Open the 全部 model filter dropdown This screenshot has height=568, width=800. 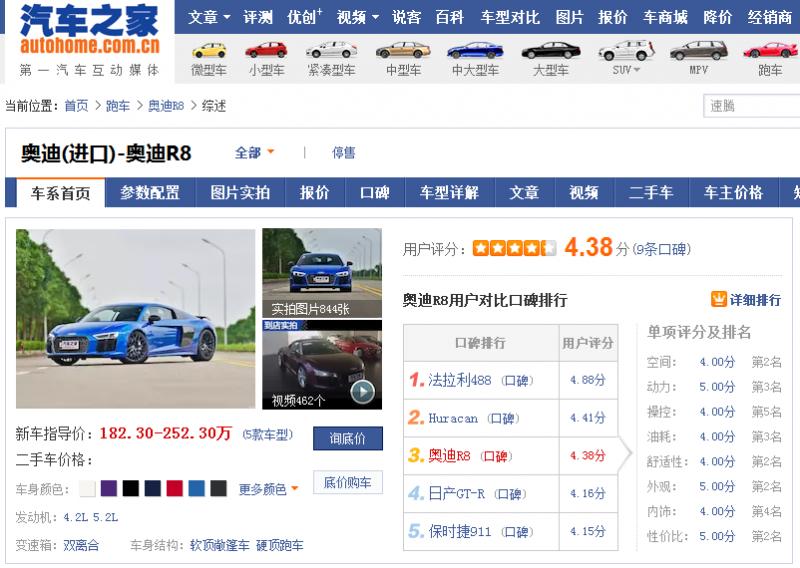point(254,153)
